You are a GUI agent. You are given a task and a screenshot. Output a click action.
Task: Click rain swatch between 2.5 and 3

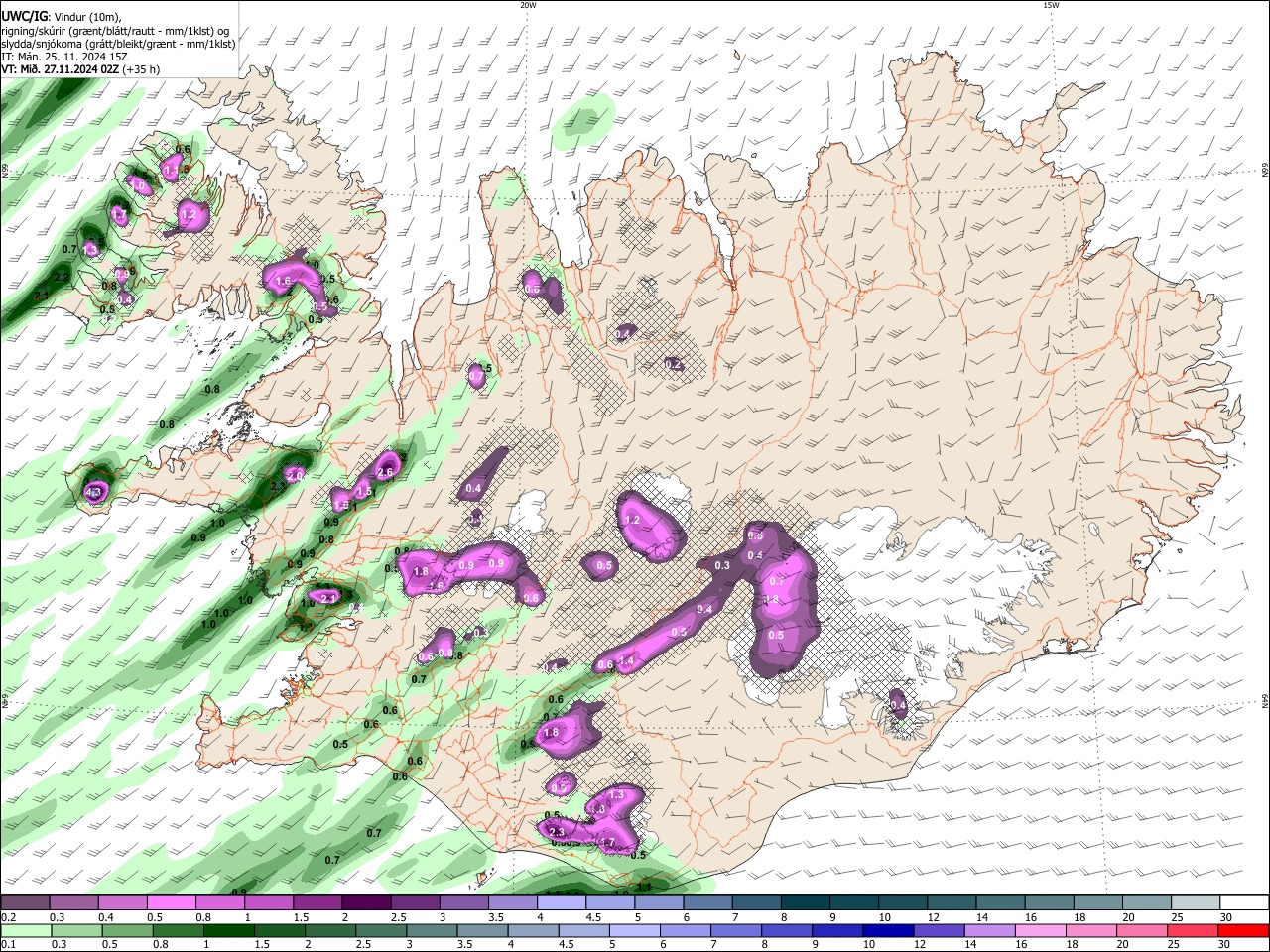(381, 930)
